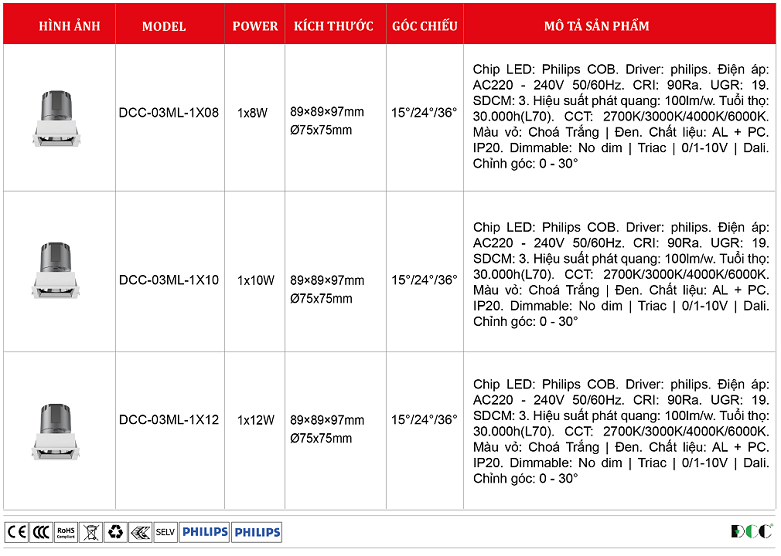Open the DCC brand logo
The width and height of the screenshot is (781, 556).
pyautogui.click(x=750, y=531)
